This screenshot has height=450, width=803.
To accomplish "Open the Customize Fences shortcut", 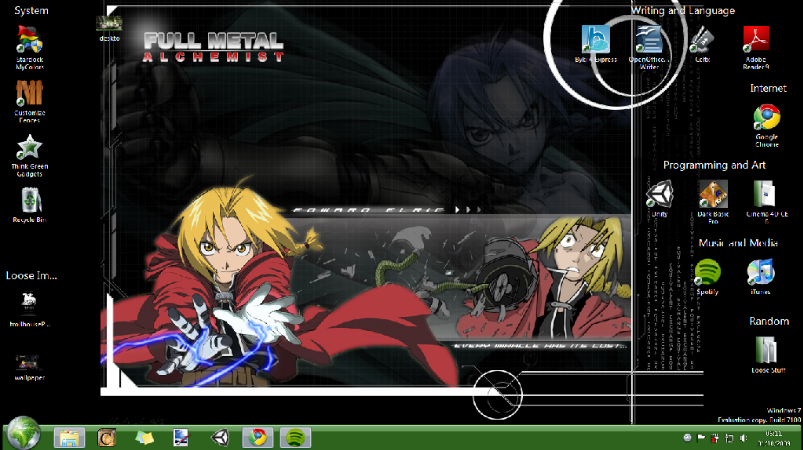I will tap(30, 101).
